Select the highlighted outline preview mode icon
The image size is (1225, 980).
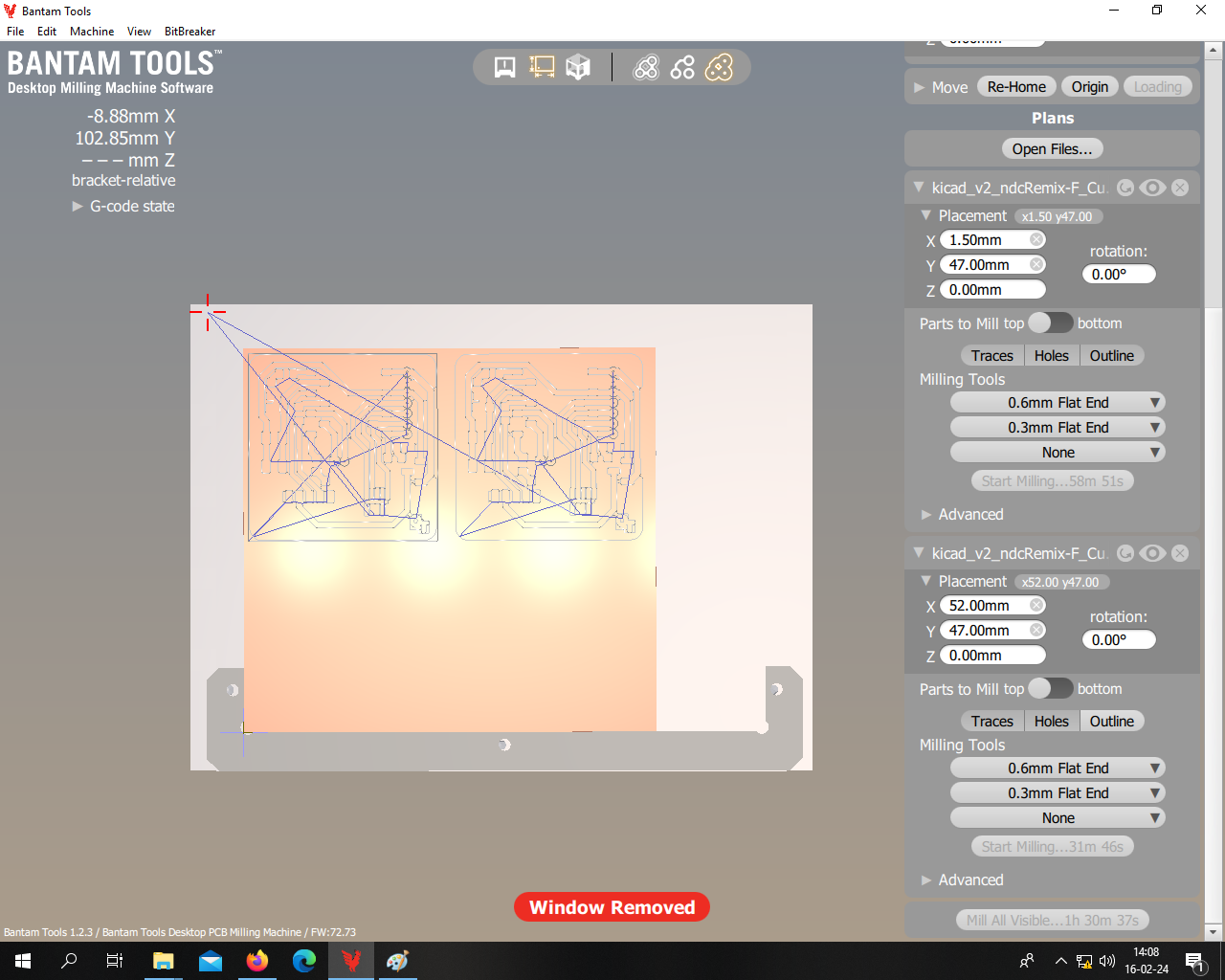click(x=719, y=67)
